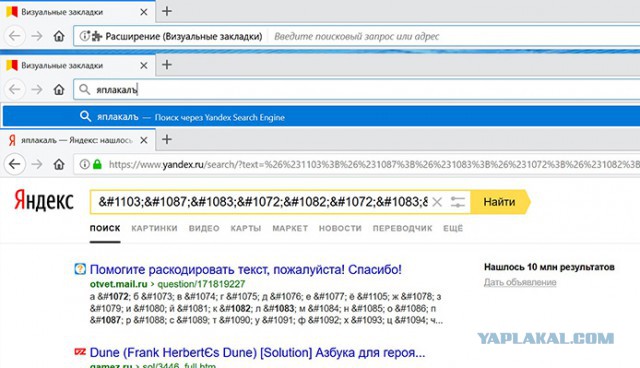Click the Яндекс logo
The width and height of the screenshot is (640, 368).
pyautogui.click(x=44, y=201)
